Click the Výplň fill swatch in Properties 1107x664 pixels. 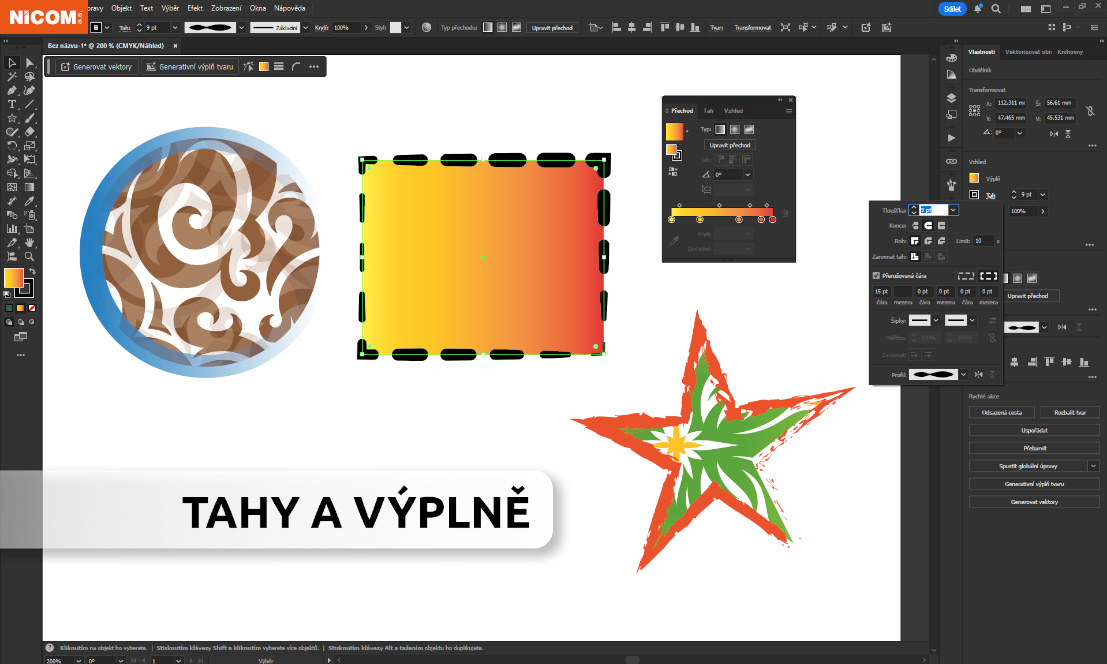coord(974,179)
